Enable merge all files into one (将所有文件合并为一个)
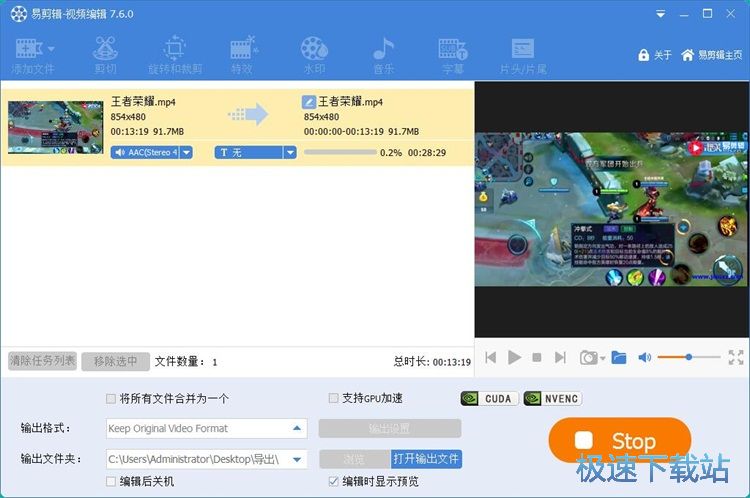Viewport: 750px width, 498px height. [x=111, y=398]
